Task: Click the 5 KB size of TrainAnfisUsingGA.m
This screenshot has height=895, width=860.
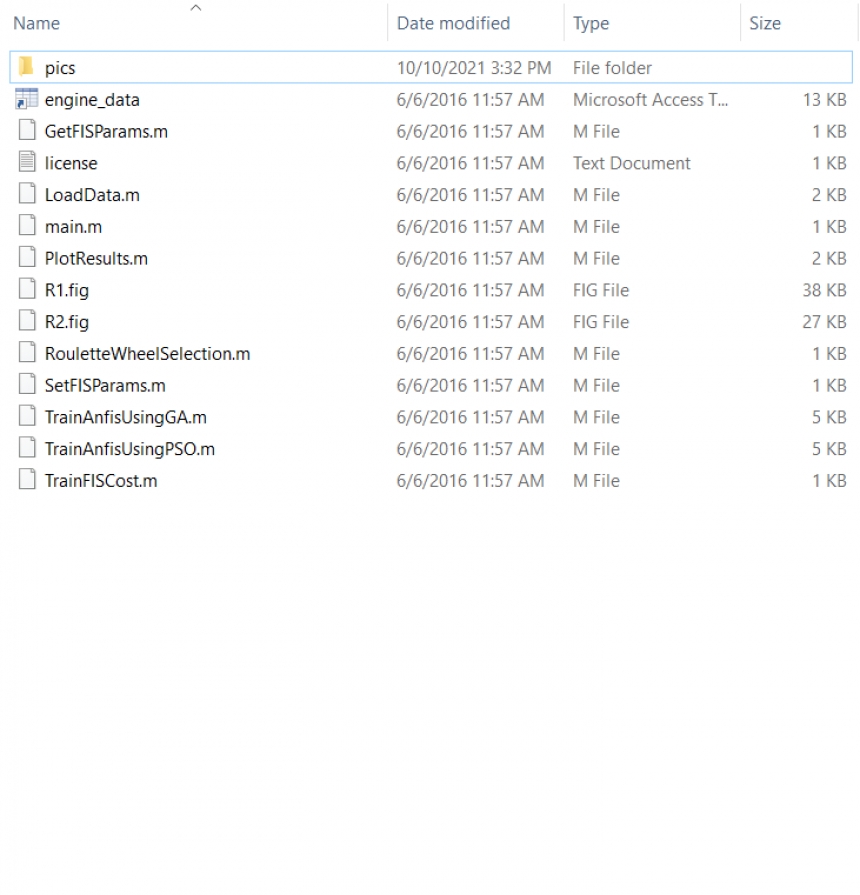Action: 829,418
